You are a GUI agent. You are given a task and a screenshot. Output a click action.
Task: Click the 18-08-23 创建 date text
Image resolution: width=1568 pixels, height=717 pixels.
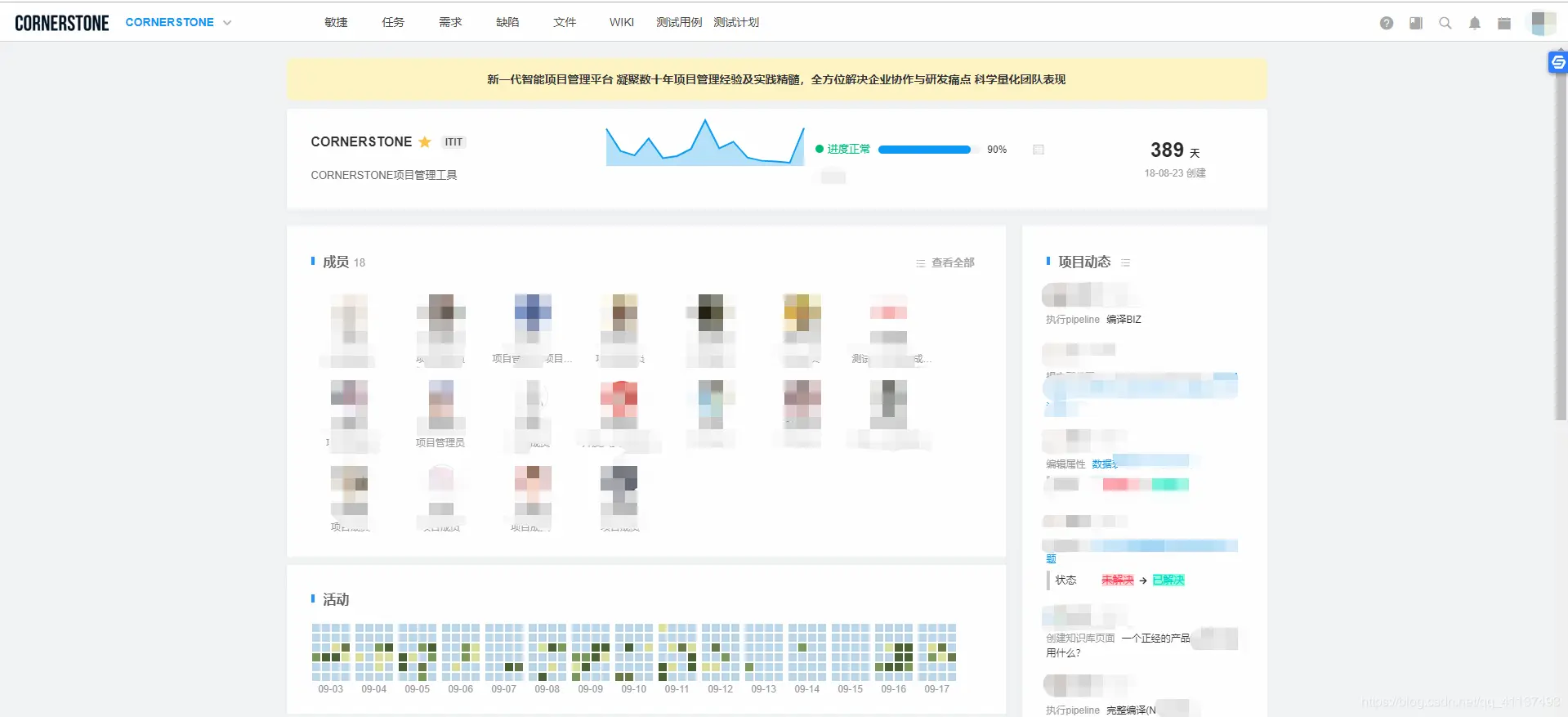click(1175, 173)
